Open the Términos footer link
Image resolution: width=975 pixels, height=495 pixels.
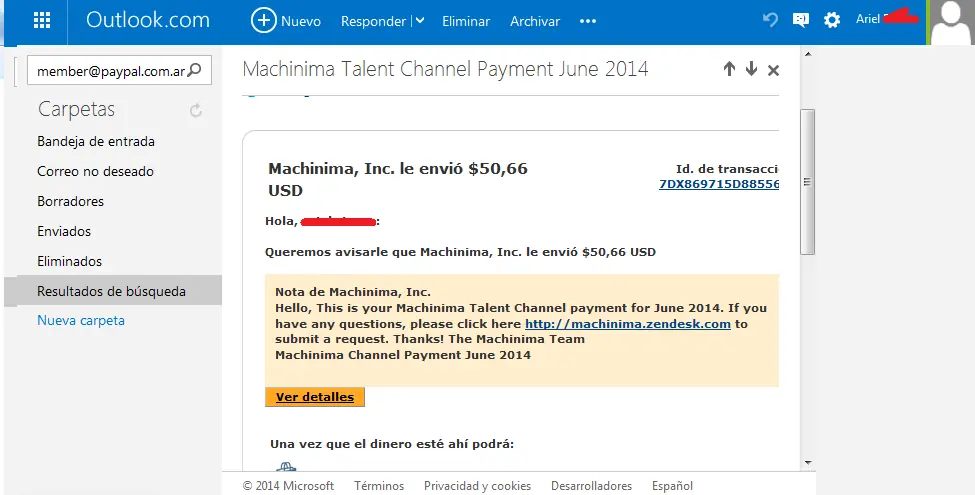(379, 486)
